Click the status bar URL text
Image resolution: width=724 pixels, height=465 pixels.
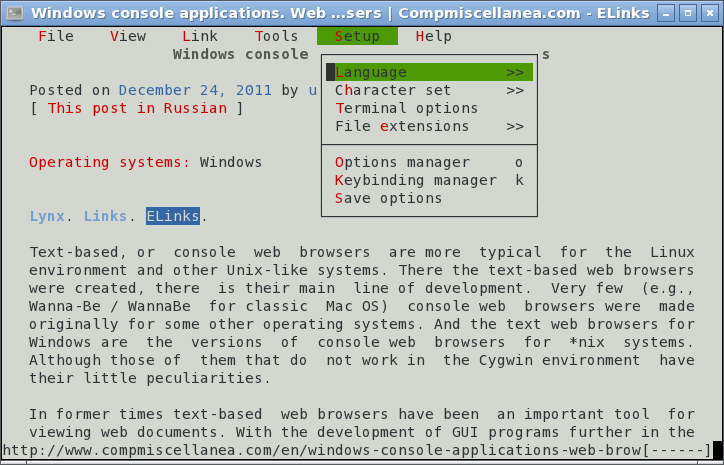[x=322, y=450]
